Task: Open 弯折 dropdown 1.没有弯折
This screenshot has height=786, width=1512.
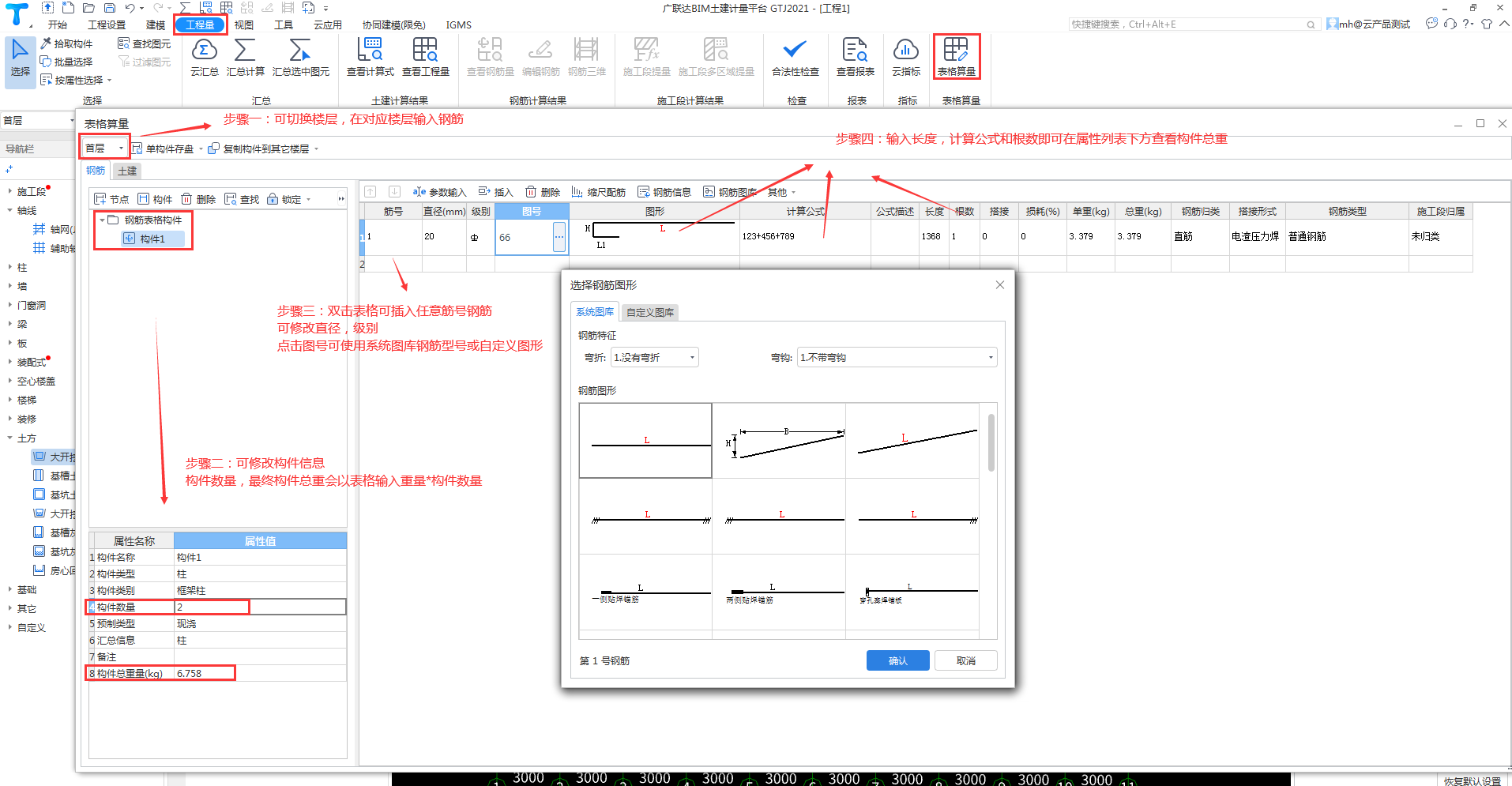Action: click(655, 357)
